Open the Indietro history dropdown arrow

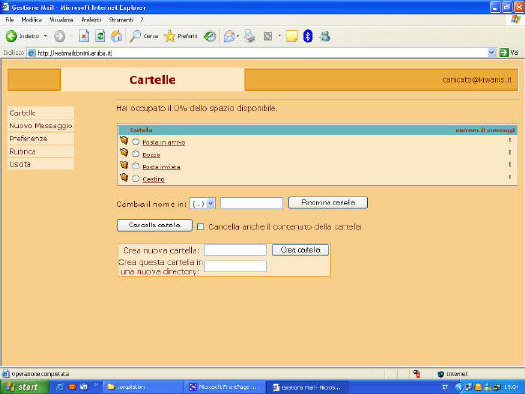pos(46,36)
